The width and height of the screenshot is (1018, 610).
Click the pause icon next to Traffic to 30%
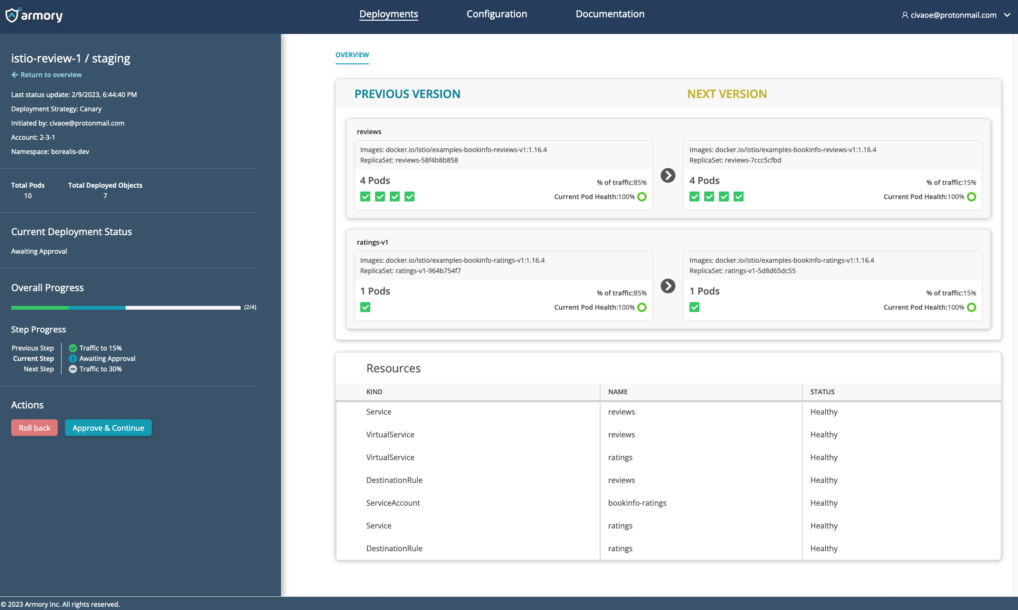[x=73, y=369]
